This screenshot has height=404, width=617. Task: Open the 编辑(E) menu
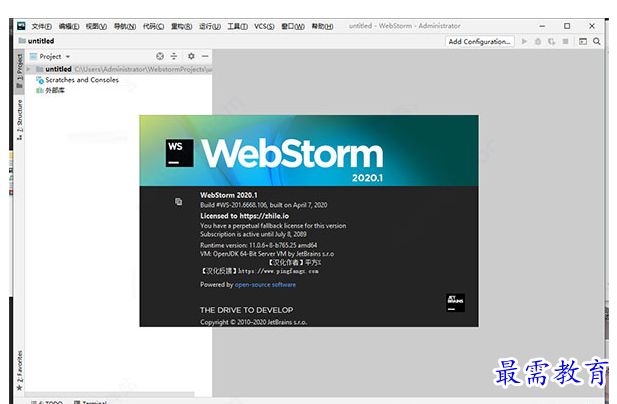[69, 26]
